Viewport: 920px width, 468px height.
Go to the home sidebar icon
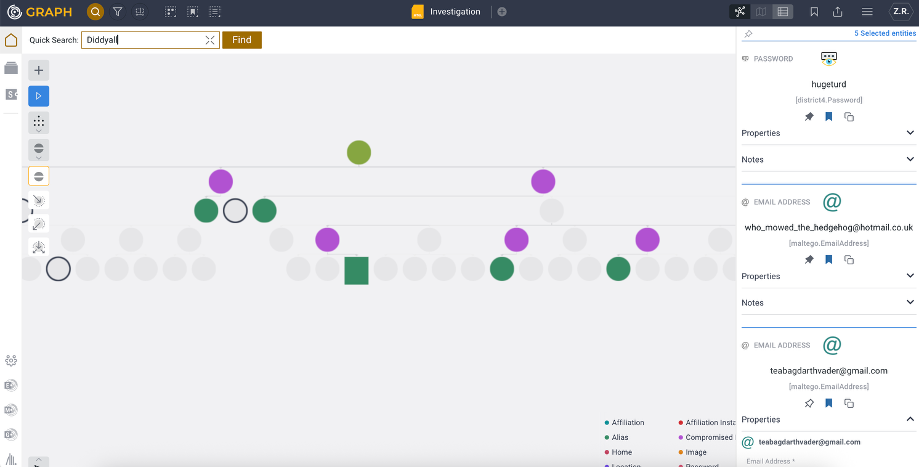[x=11, y=40]
